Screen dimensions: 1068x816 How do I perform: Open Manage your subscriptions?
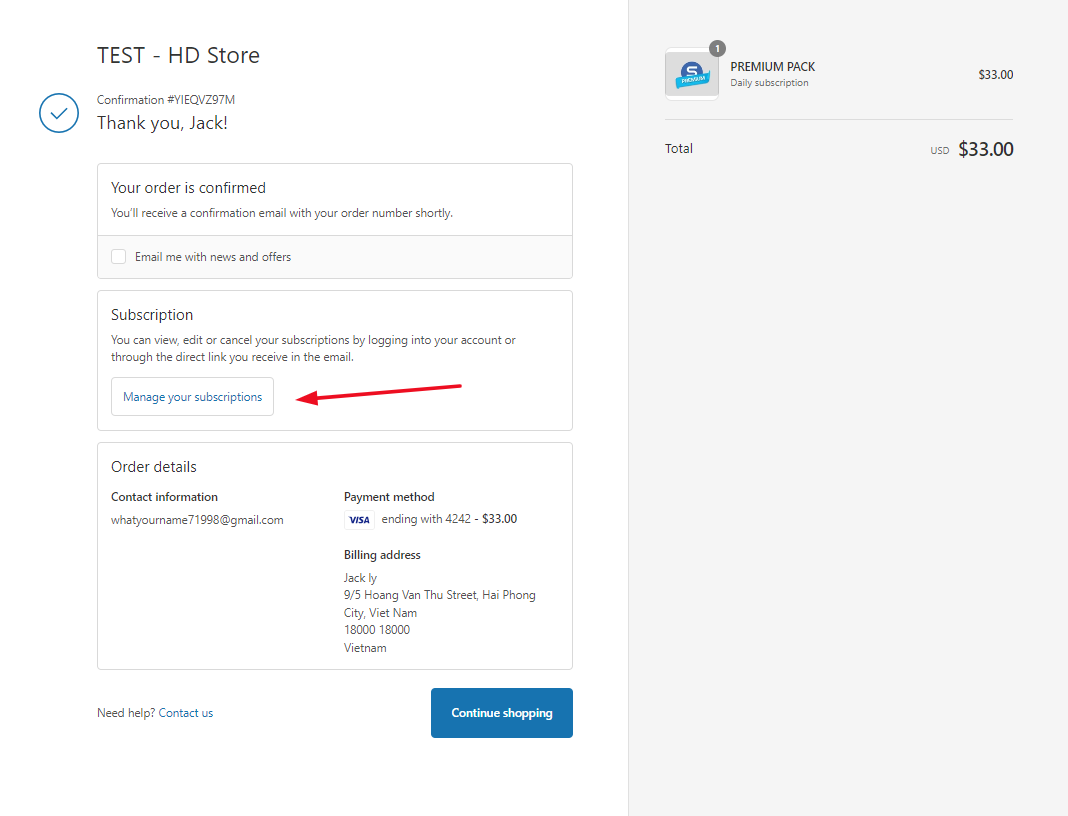192,397
